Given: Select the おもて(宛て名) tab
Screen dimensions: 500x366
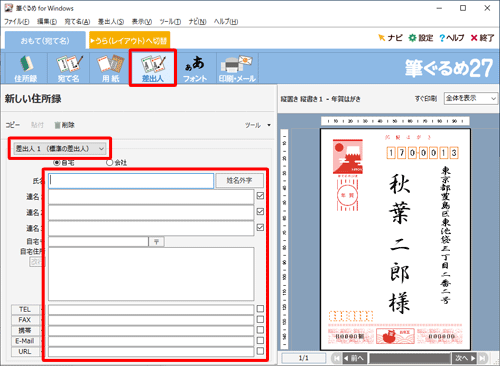Looking at the screenshot, I should [45, 41].
